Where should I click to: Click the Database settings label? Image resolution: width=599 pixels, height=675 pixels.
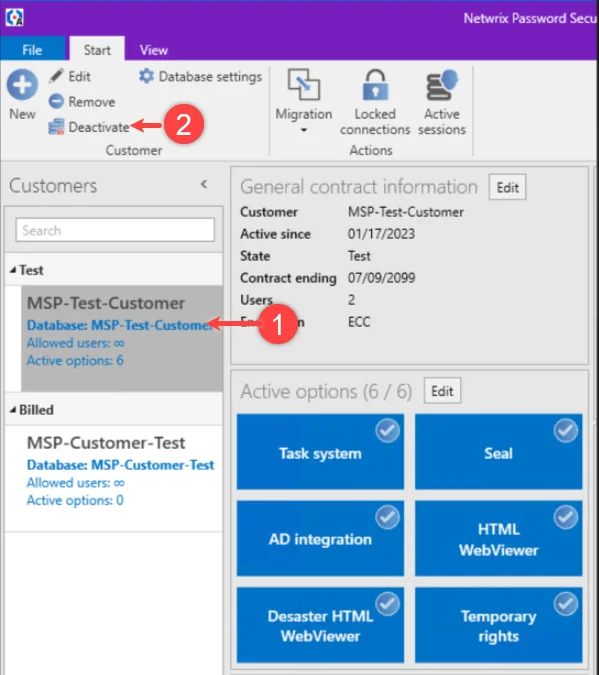point(210,76)
